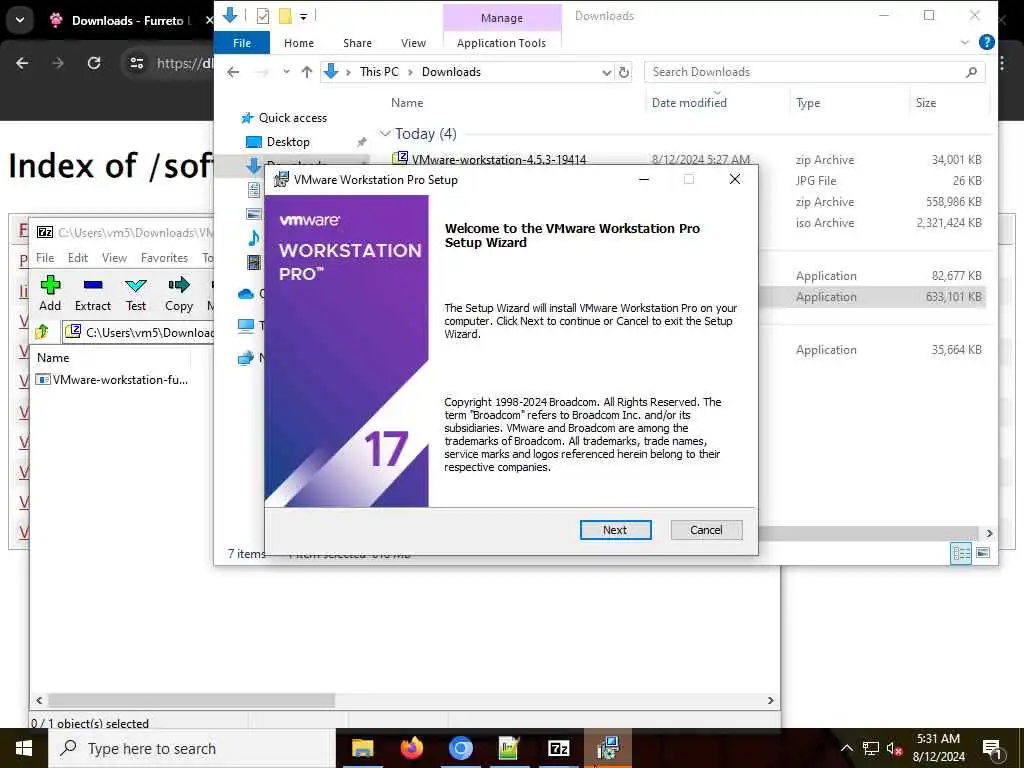Open File tab in Explorer ribbon
The image size is (1024, 768).
click(242, 43)
